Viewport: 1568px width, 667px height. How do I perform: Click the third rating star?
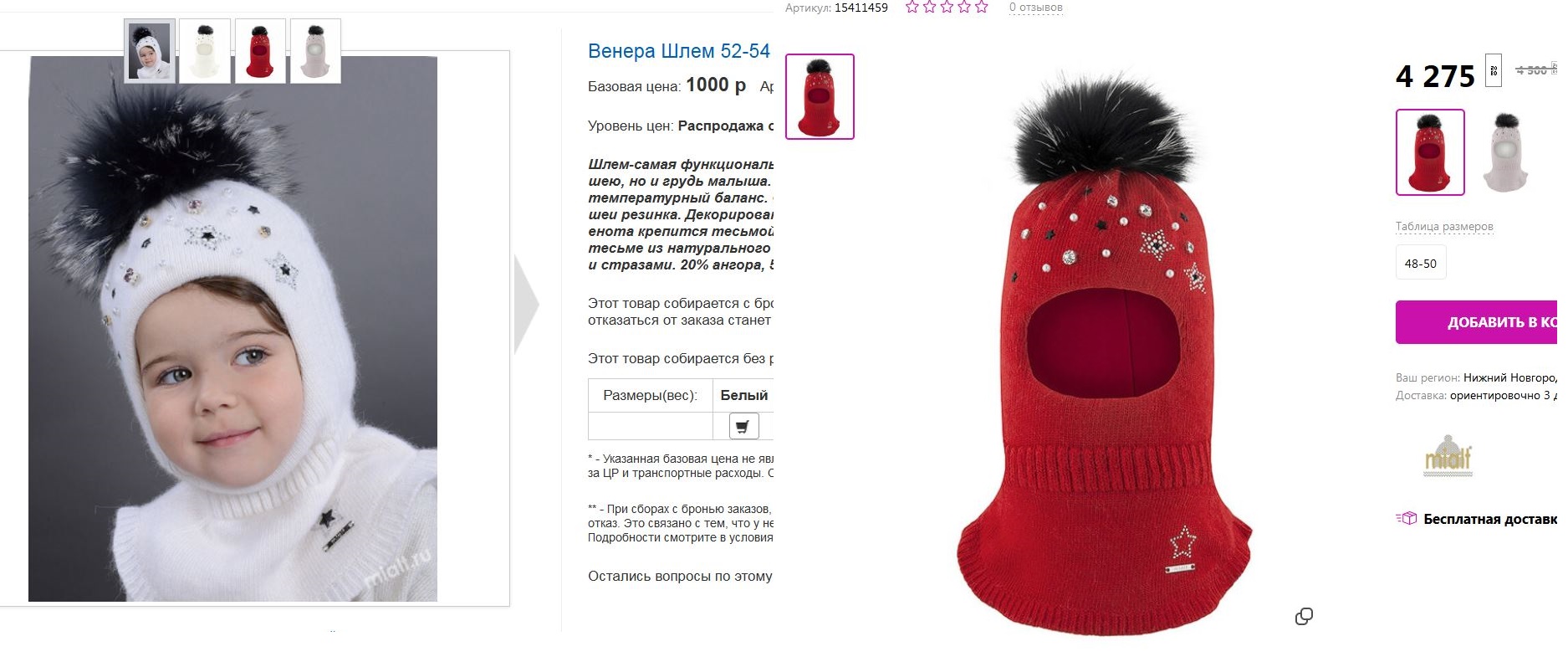pyautogui.click(x=947, y=8)
